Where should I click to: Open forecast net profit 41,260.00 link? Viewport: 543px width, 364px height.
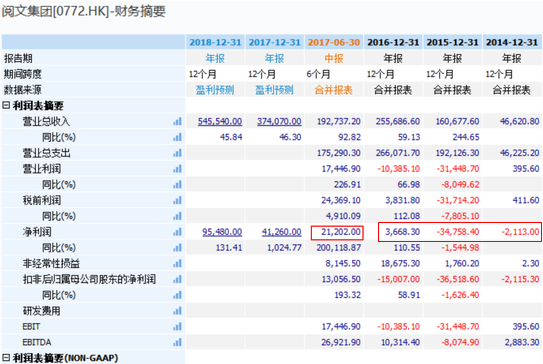pyautogui.click(x=282, y=232)
